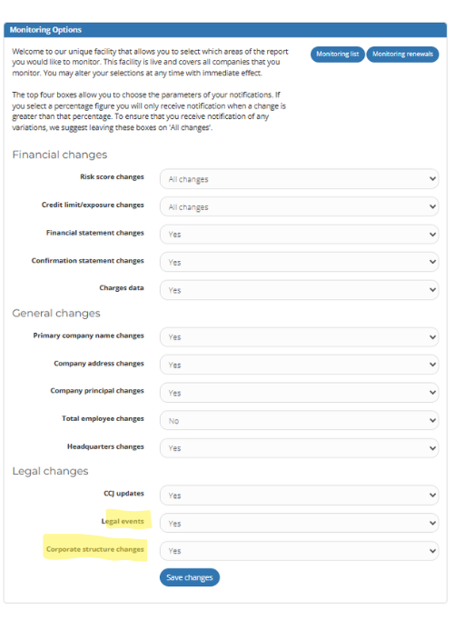The image size is (451, 625).
Task: Expand the Legal events dropdown
Action: click(299, 523)
